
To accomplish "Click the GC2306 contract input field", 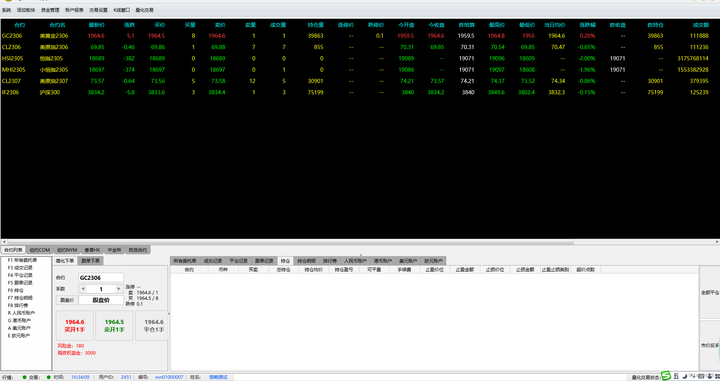I will click(x=101, y=277).
